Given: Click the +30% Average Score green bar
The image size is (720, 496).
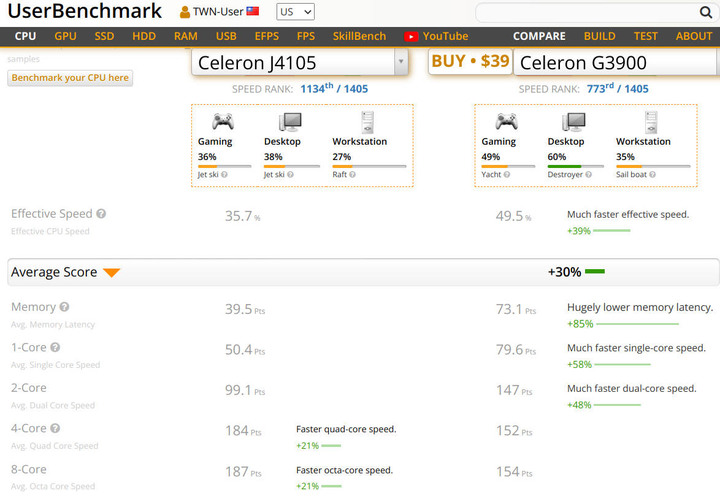Looking at the screenshot, I should tap(595, 272).
